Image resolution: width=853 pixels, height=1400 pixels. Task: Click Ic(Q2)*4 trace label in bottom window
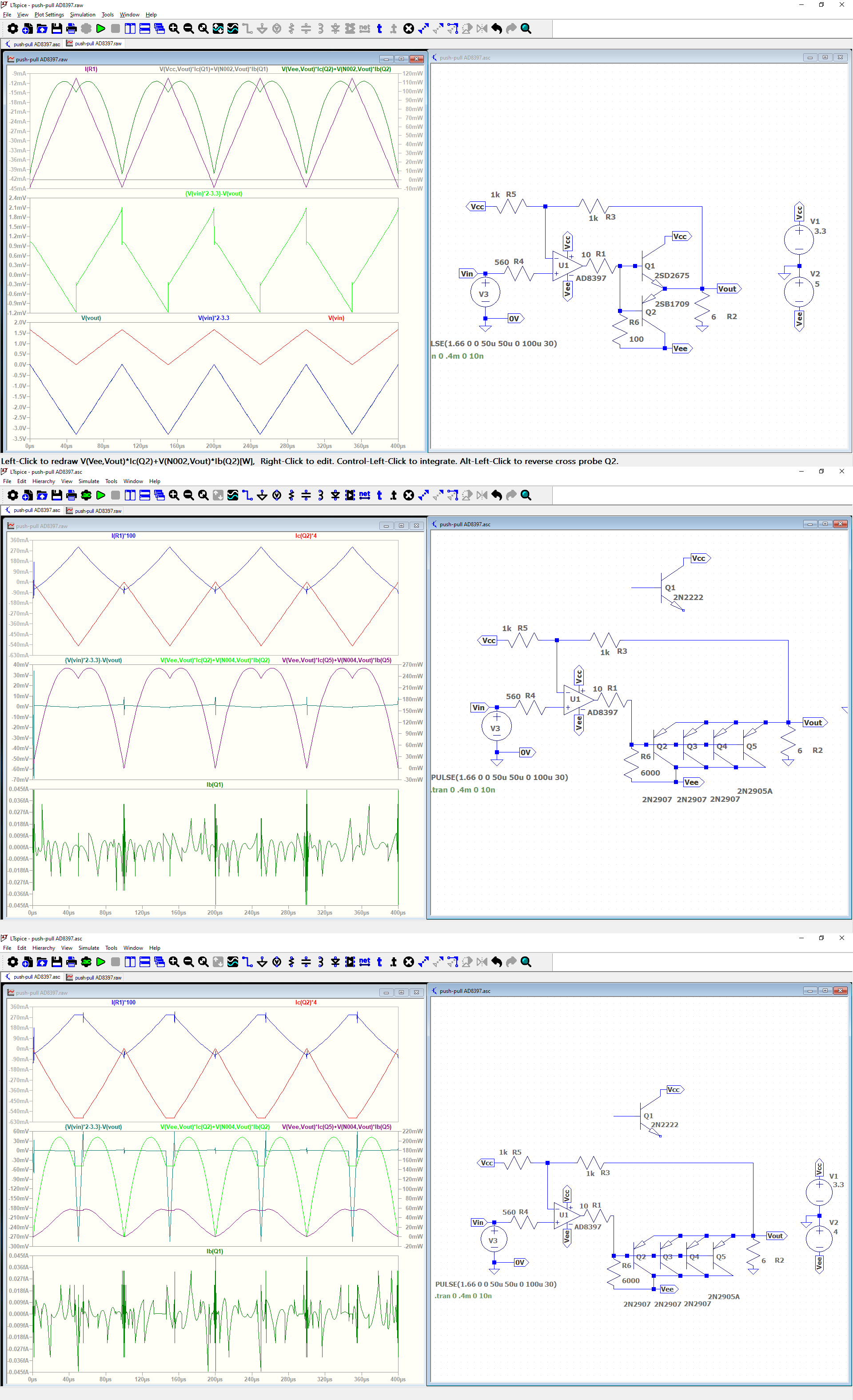point(306,1002)
